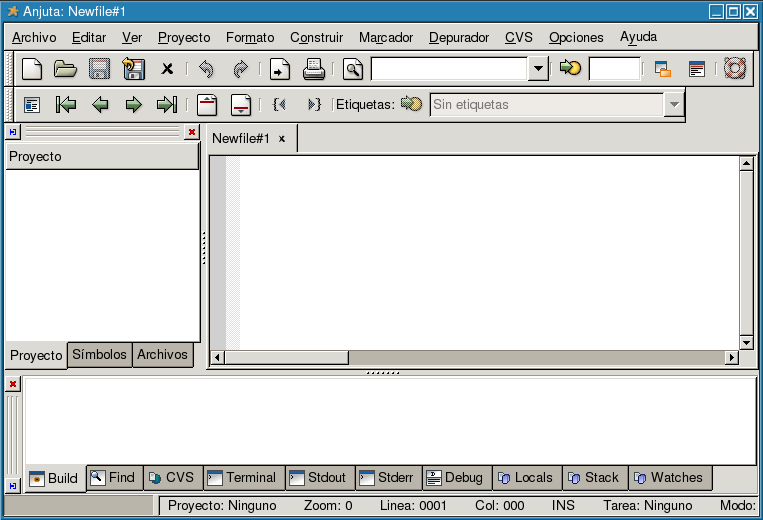
Task: Go to block end brace icon
Action: pyautogui.click(x=314, y=104)
